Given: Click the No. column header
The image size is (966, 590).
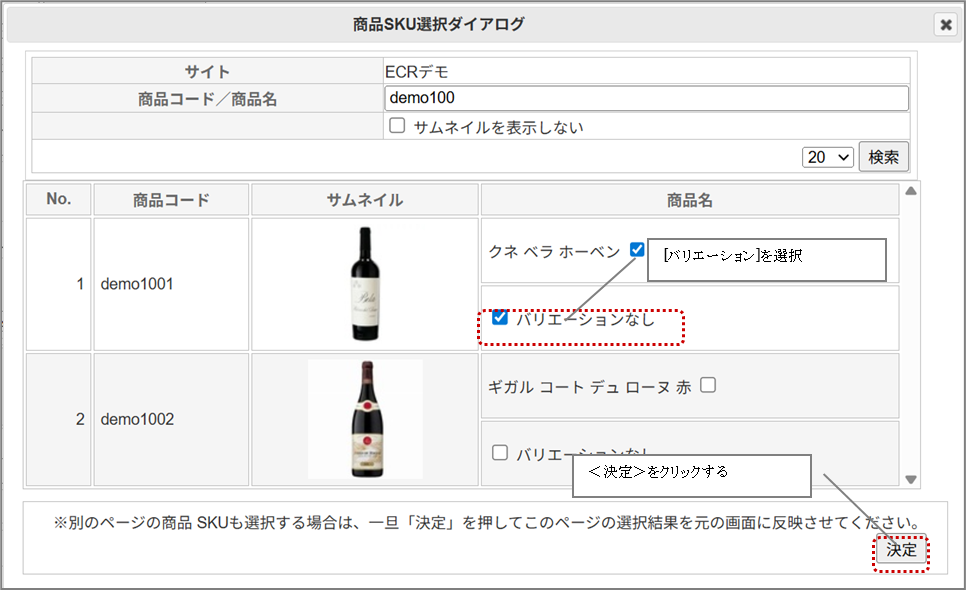Looking at the screenshot, I should pos(59,199).
